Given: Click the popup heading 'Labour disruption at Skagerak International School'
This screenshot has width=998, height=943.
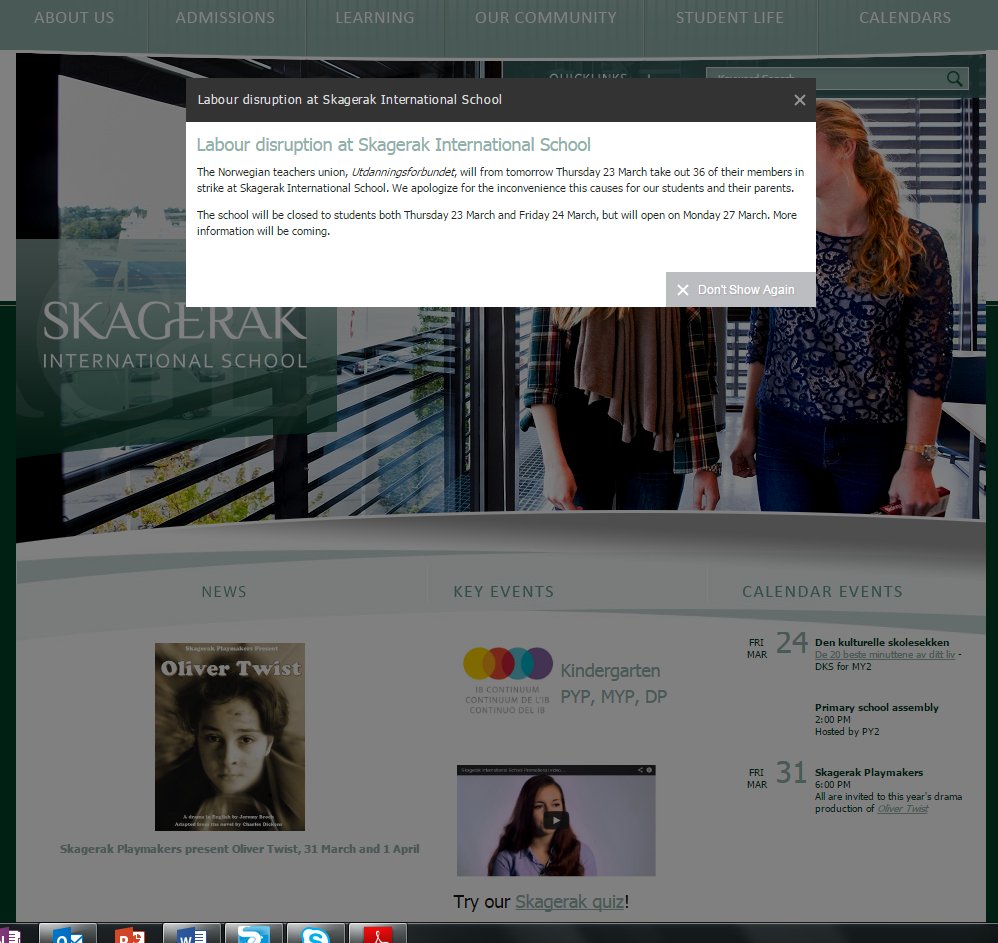Looking at the screenshot, I should [x=393, y=145].
